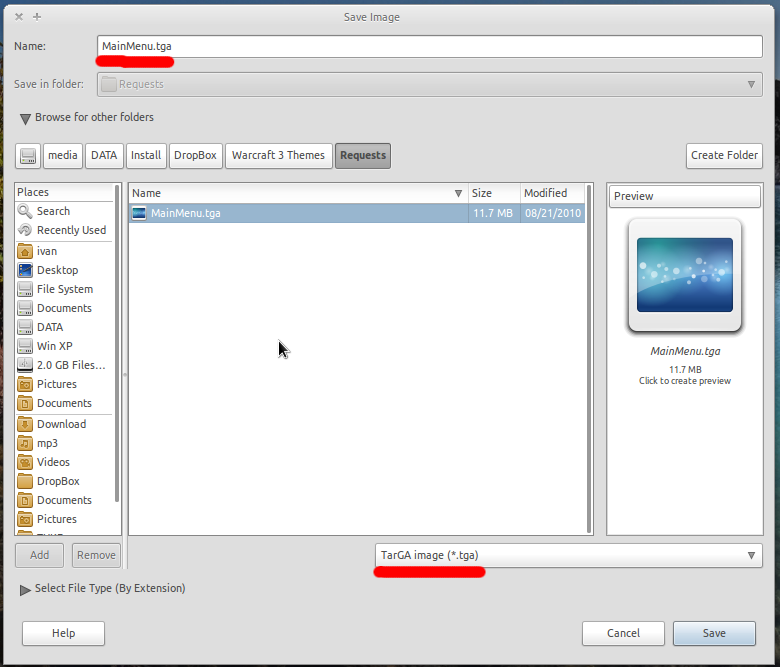The height and width of the screenshot is (667, 780).
Task: Click the Places sidebar scrollbar
Action: [117, 343]
